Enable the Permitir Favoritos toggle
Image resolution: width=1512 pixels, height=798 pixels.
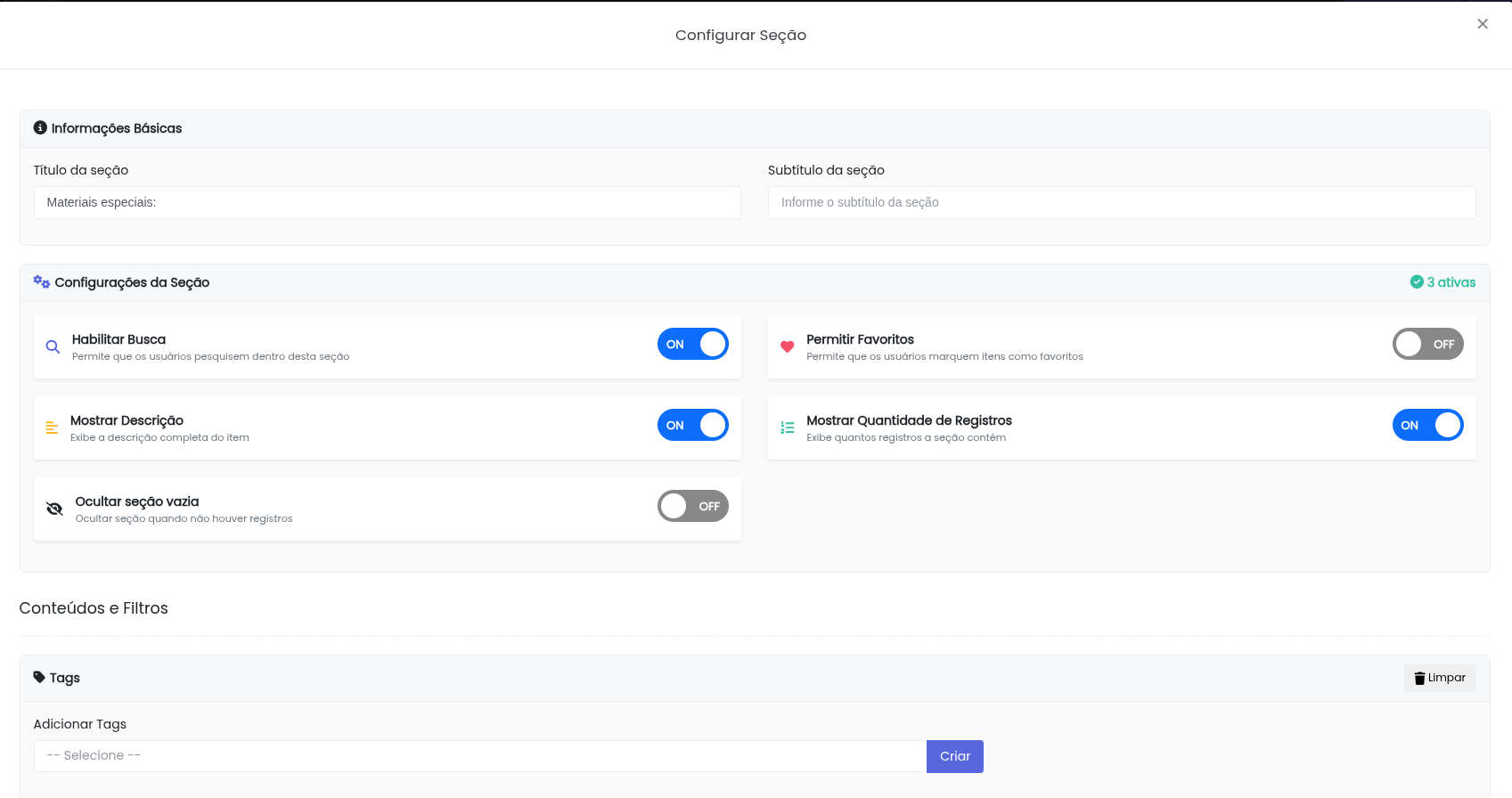point(1427,345)
